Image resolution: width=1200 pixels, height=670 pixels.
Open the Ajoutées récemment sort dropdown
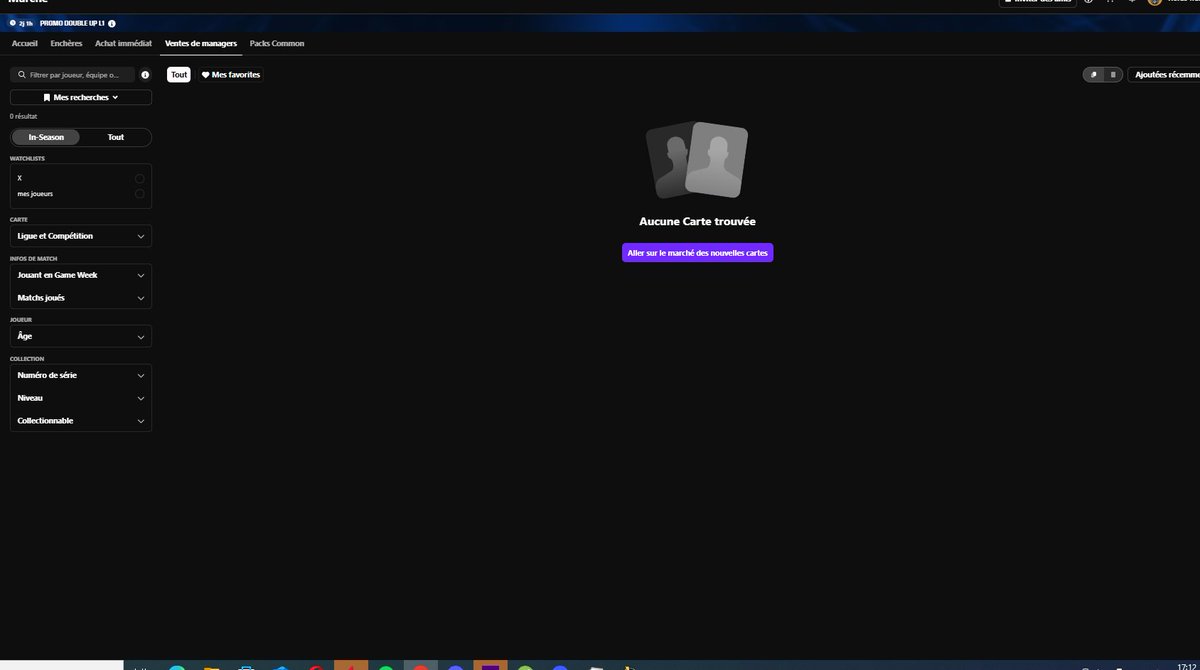click(1164, 75)
